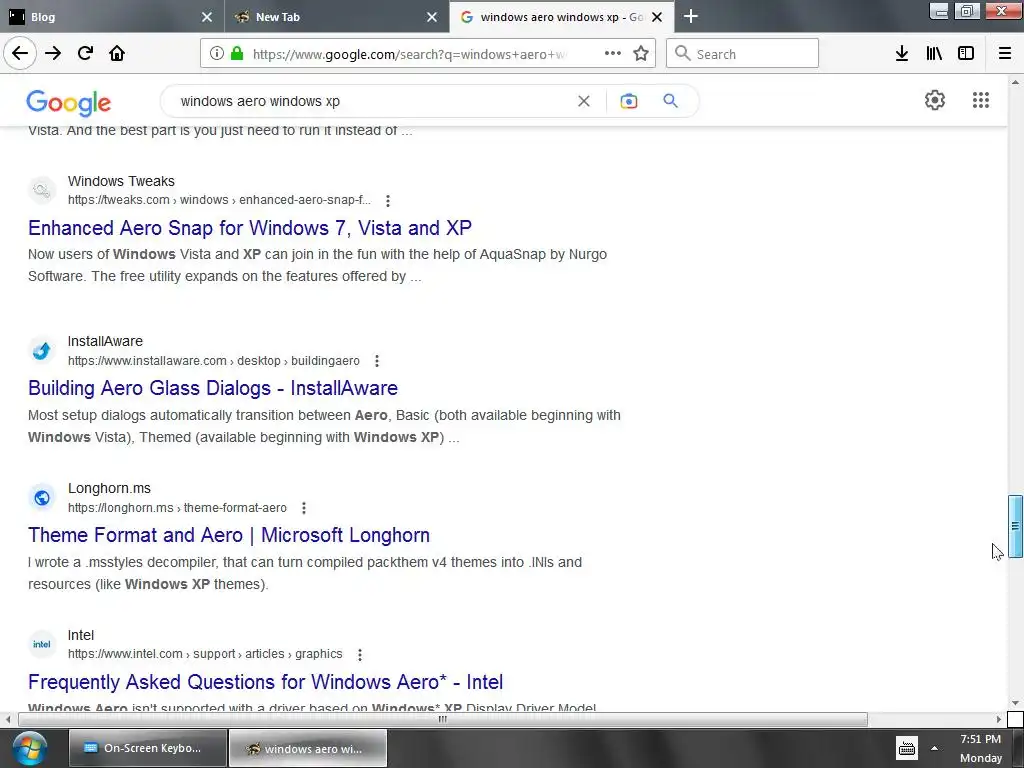Search by image with Google Lens
This screenshot has width=1024, height=768.
[x=629, y=101]
